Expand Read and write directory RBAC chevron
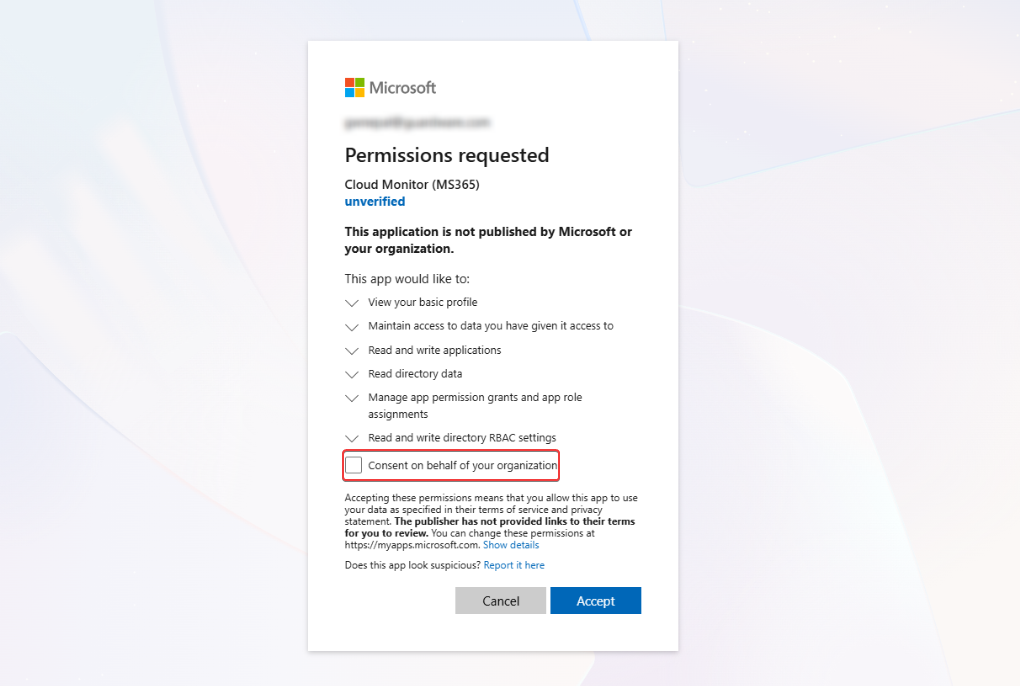The width and height of the screenshot is (1020, 686). 351,439
